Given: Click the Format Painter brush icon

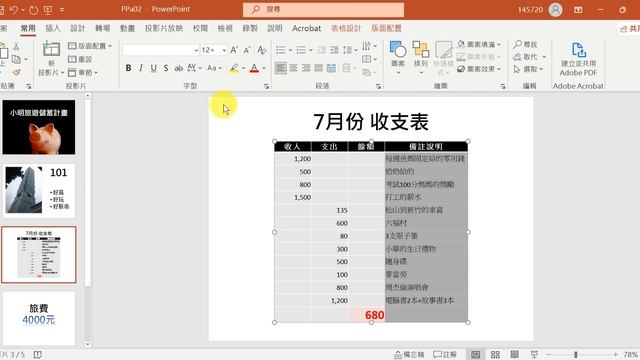Looking at the screenshot, I should coord(16,72).
